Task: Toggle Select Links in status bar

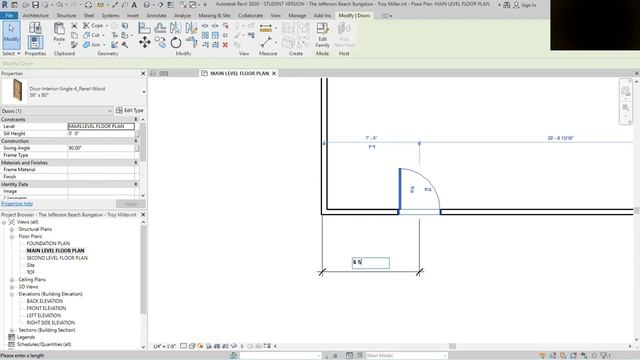Action: (x=542, y=356)
